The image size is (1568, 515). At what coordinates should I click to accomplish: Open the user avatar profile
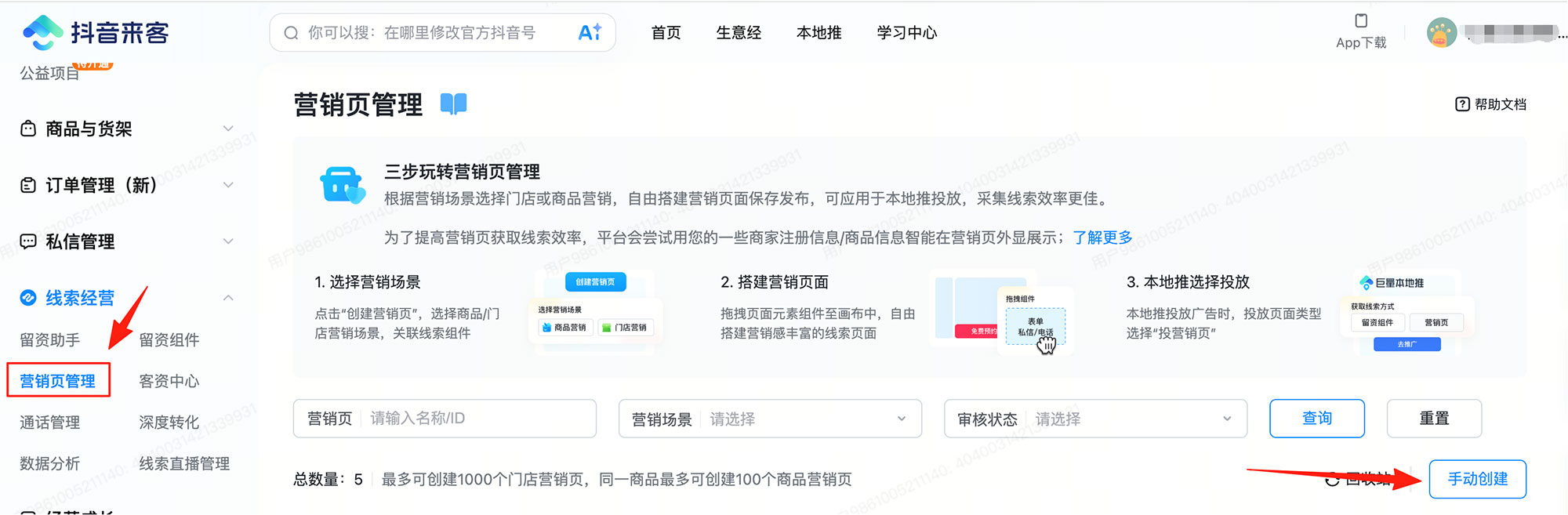pyautogui.click(x=1441, y=33)
